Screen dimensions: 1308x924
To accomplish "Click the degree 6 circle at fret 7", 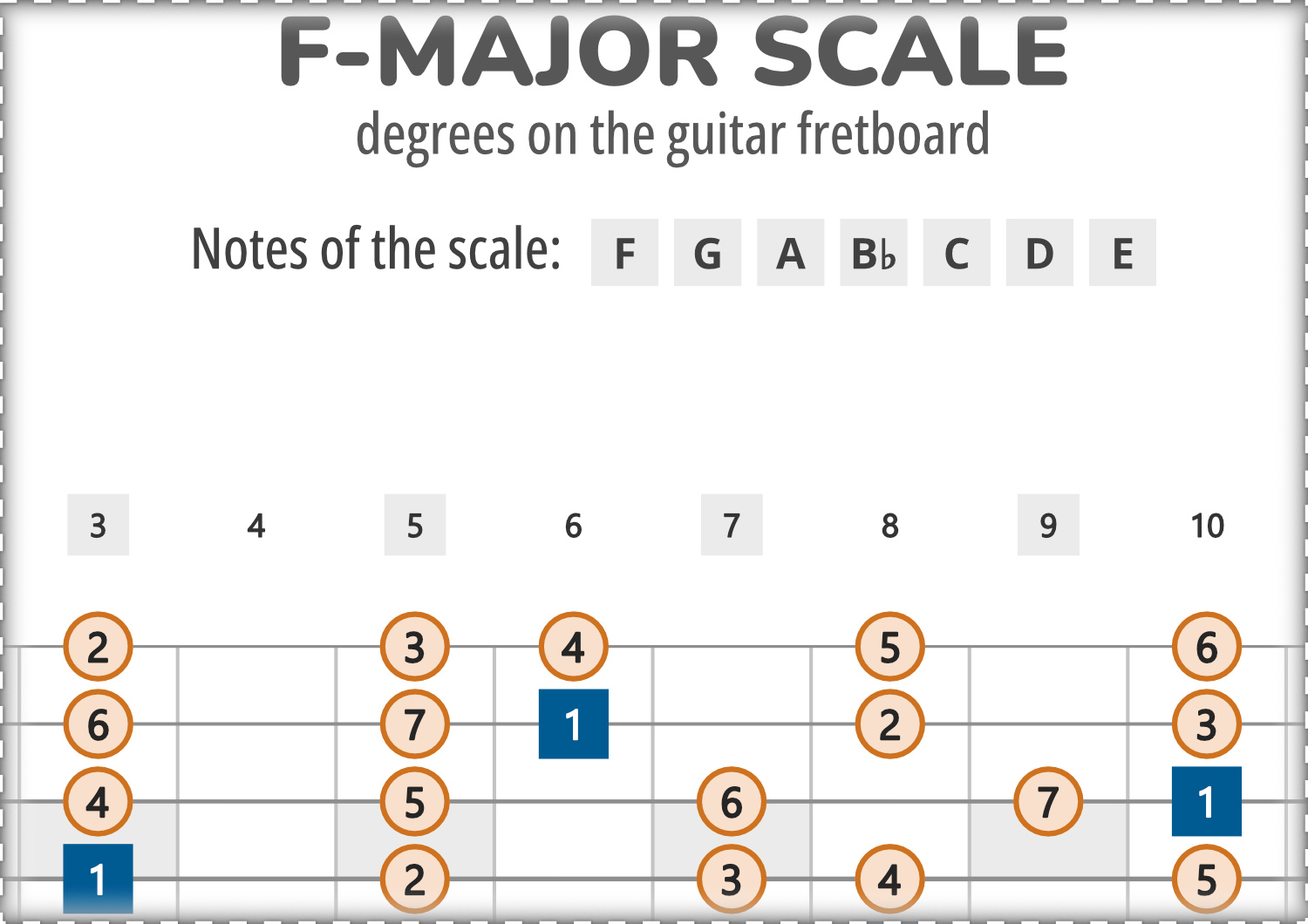I will click(x=732, y=801).
